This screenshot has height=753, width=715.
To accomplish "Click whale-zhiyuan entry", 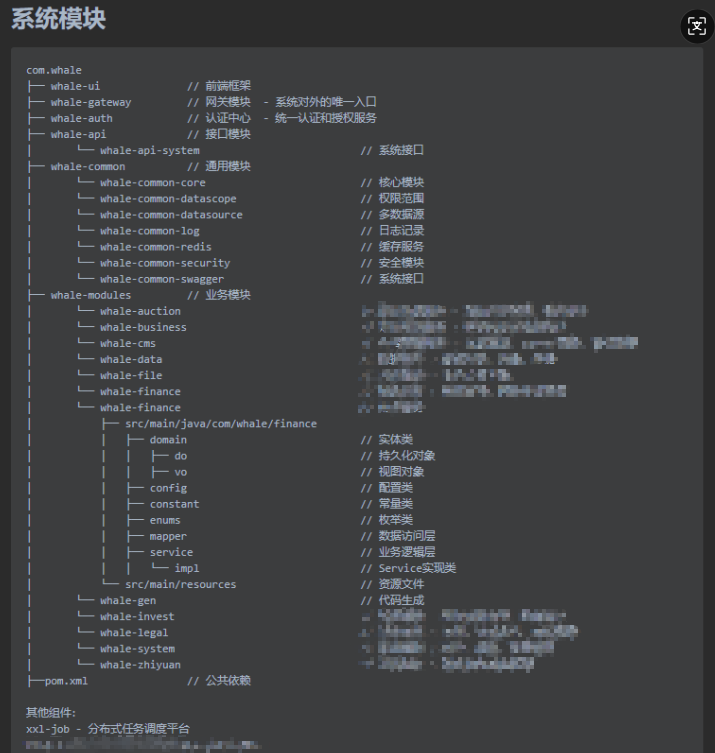I will 140,665.
